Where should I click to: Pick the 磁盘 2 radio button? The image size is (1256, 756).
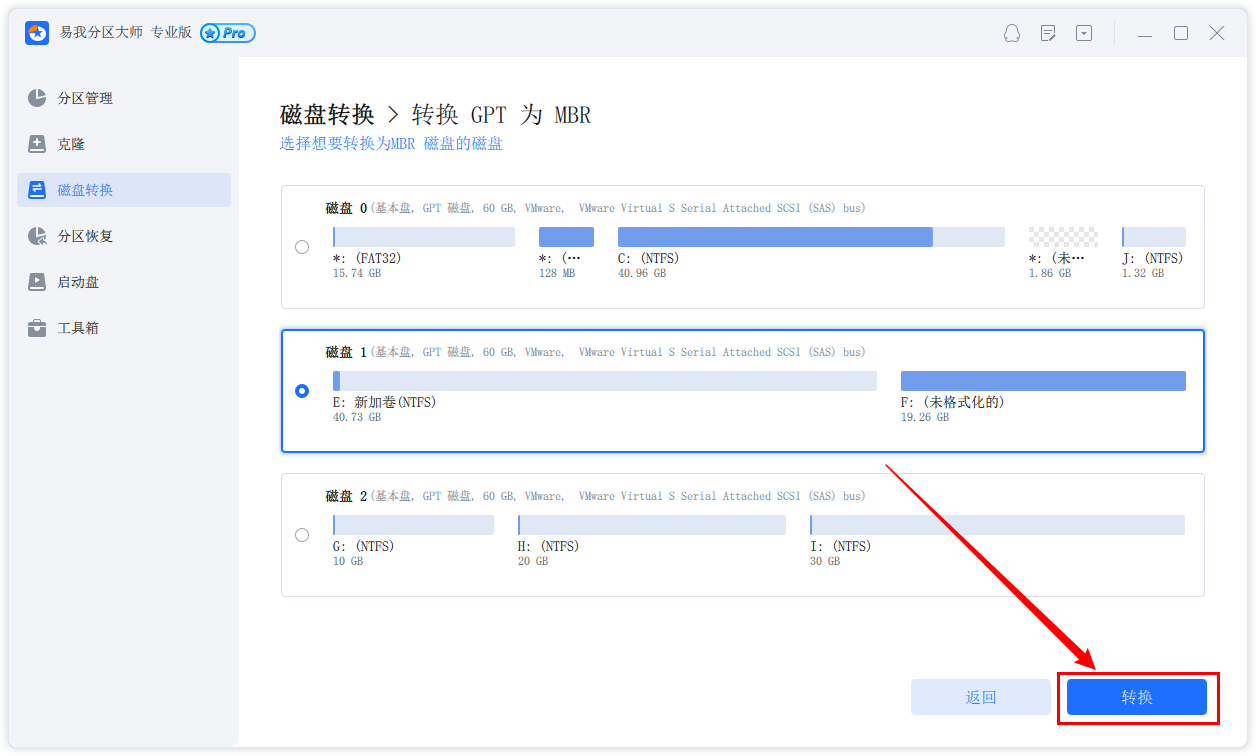point(302,535)
